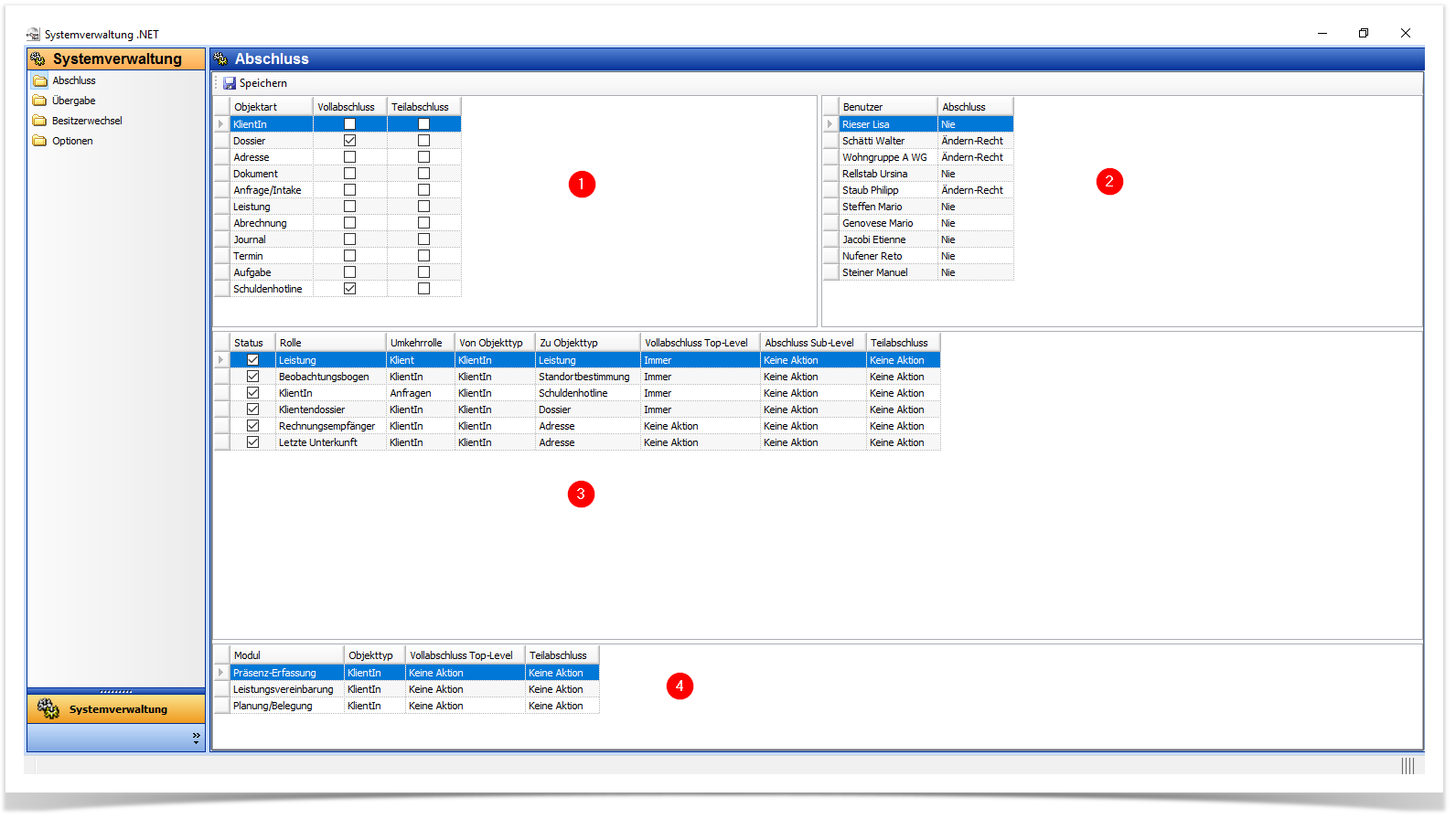Sort by Benutzer column header

[x=887, y=107]
